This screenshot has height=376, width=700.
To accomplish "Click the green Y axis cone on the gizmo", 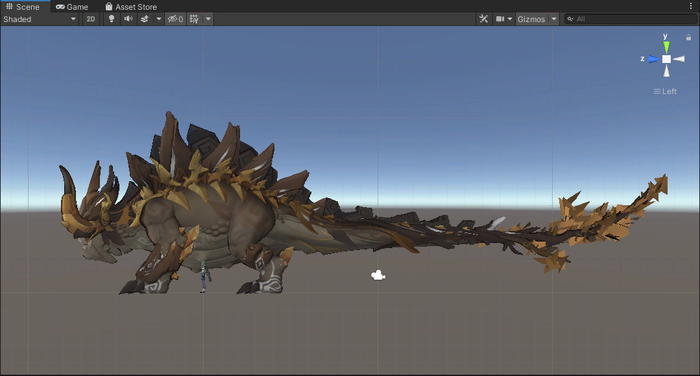I will click(x=666, y=46).
